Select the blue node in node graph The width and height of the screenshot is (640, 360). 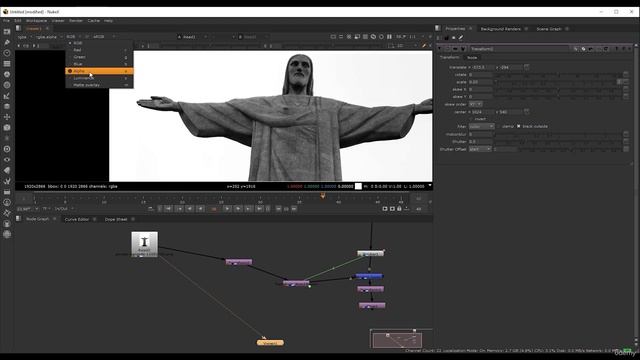click(369, 276)
